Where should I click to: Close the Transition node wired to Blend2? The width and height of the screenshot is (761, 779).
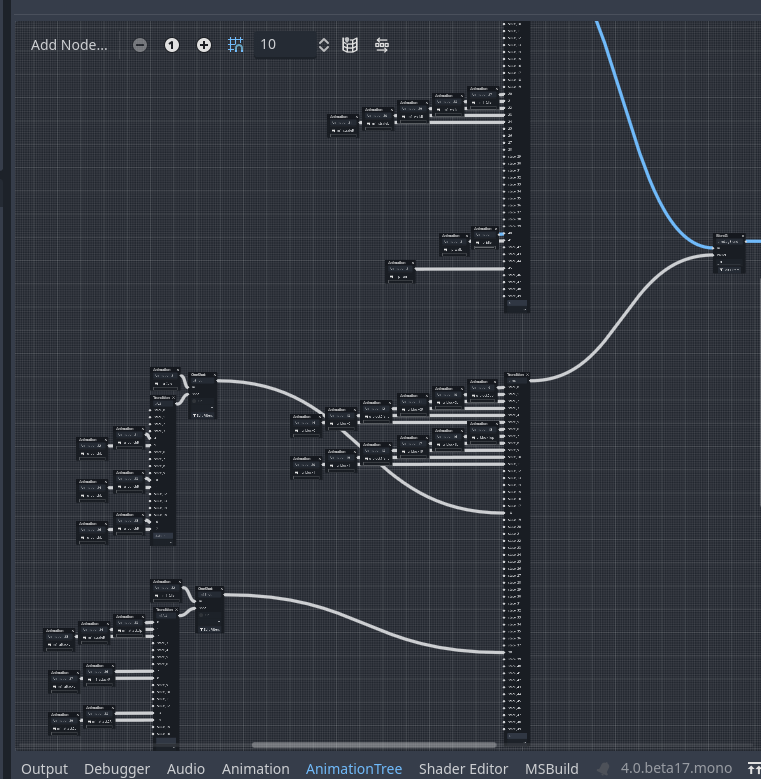[x=527, y=375]
